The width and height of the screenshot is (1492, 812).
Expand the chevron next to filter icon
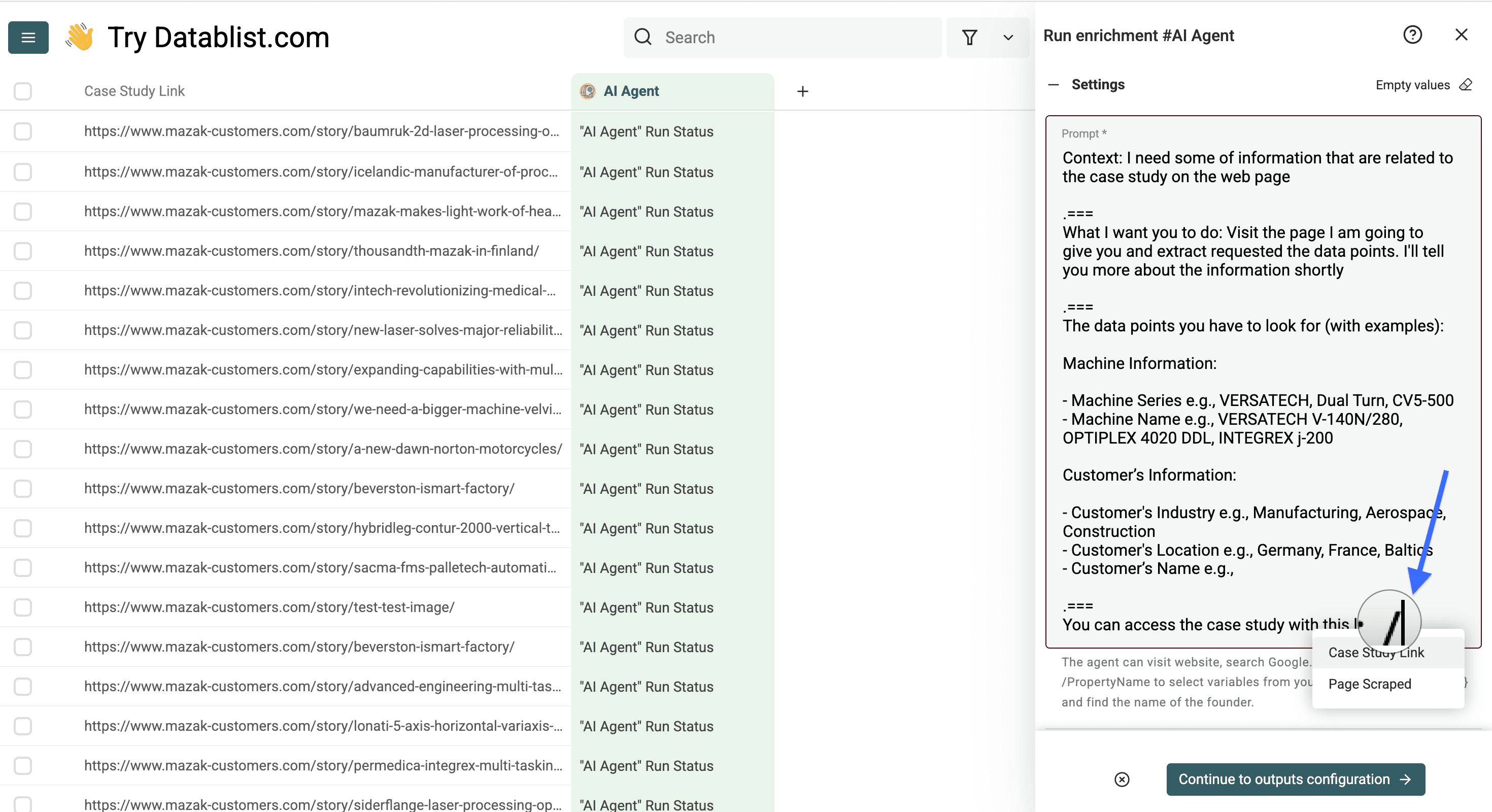(x=1008, y=37)
